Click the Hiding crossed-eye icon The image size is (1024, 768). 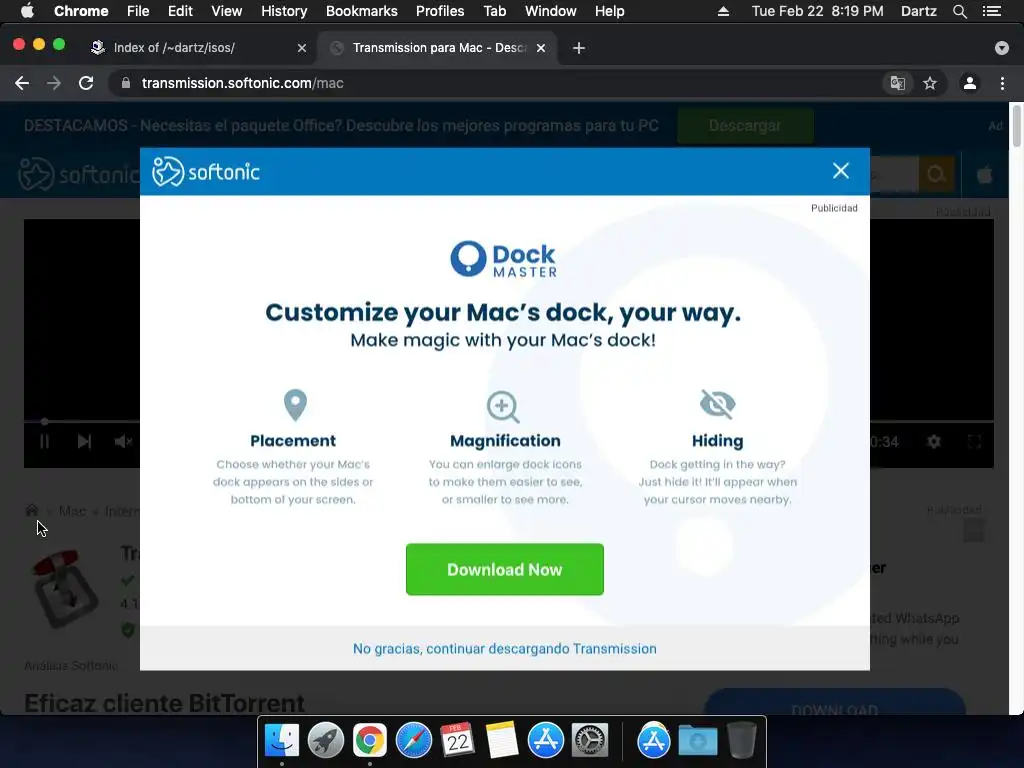[717, 404]
